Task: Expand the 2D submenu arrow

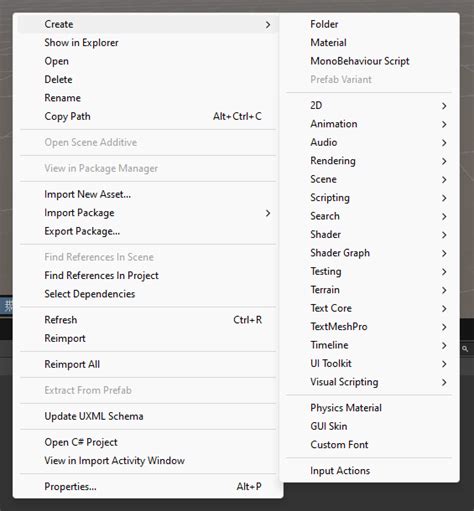Action: 444,106
